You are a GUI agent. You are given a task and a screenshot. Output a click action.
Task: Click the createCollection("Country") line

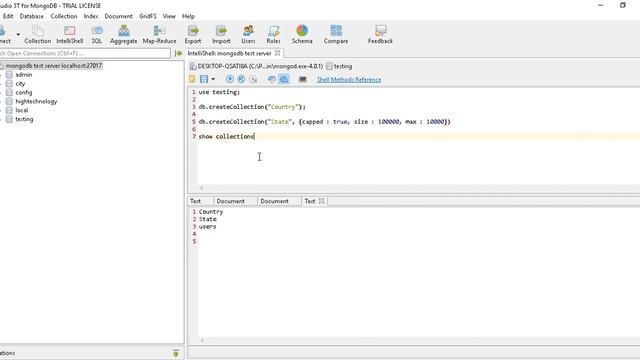click(252, 107)
